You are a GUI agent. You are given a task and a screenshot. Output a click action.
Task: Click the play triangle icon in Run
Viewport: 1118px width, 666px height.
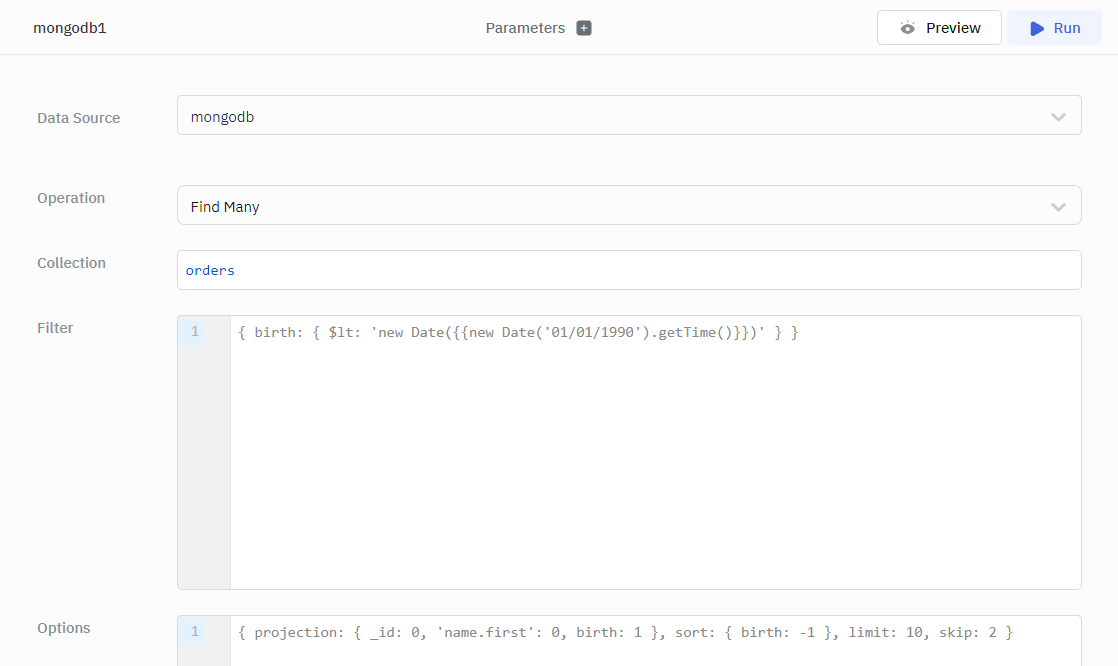click(x=1037, y=28)
